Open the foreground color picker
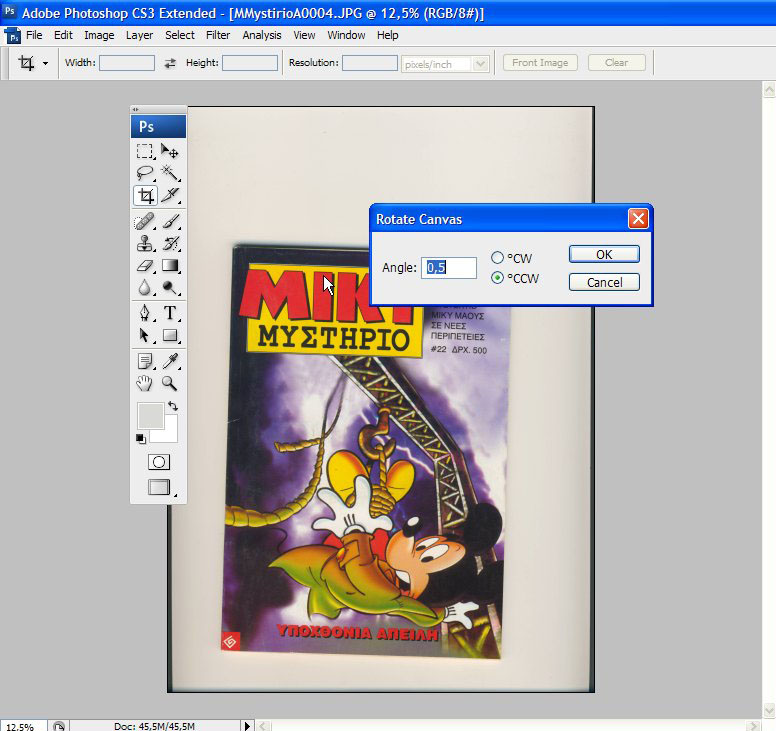 click(150, 416)
